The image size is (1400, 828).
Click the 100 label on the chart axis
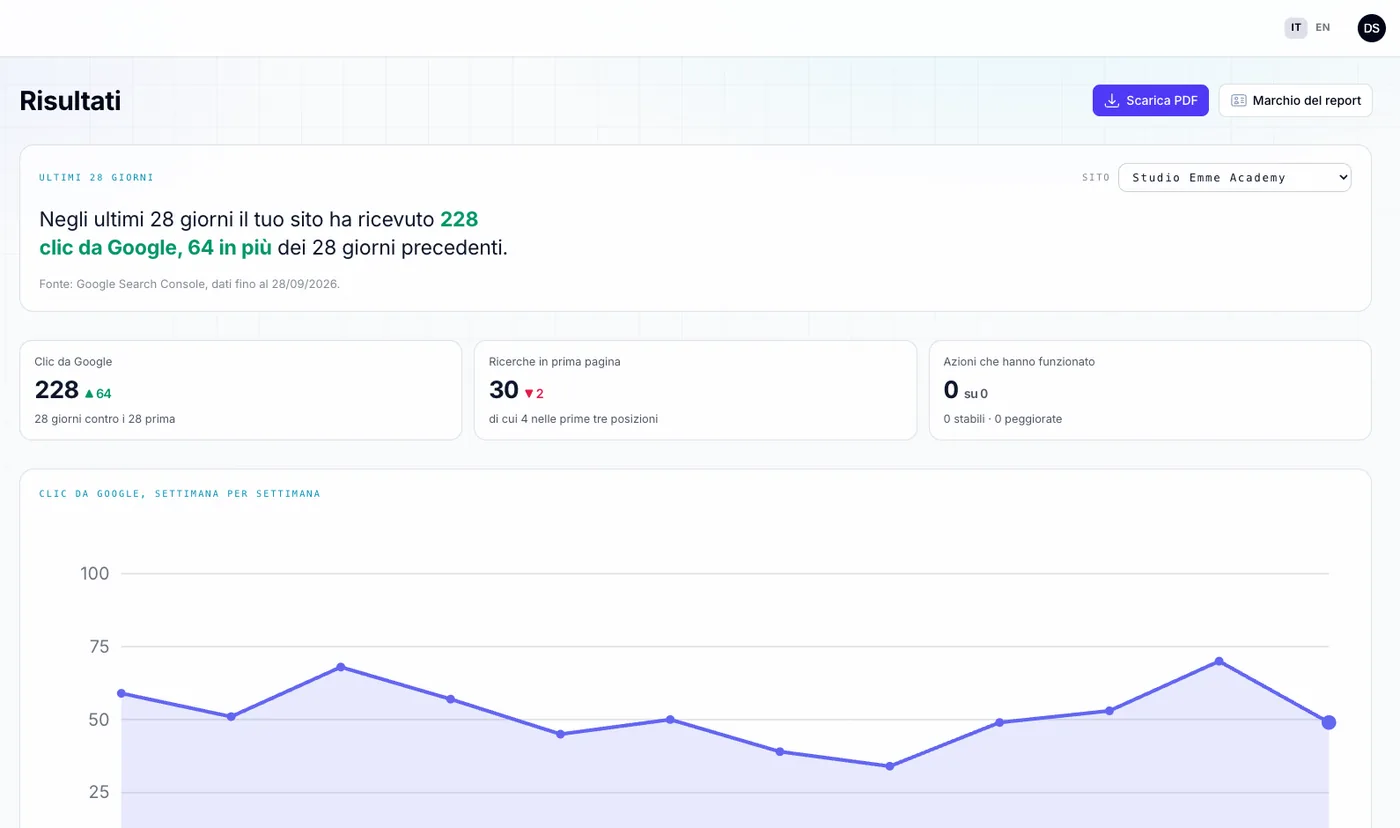95,574
